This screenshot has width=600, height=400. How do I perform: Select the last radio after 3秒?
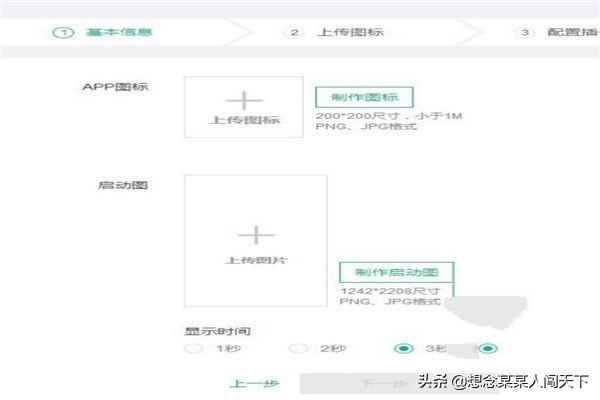488,349
